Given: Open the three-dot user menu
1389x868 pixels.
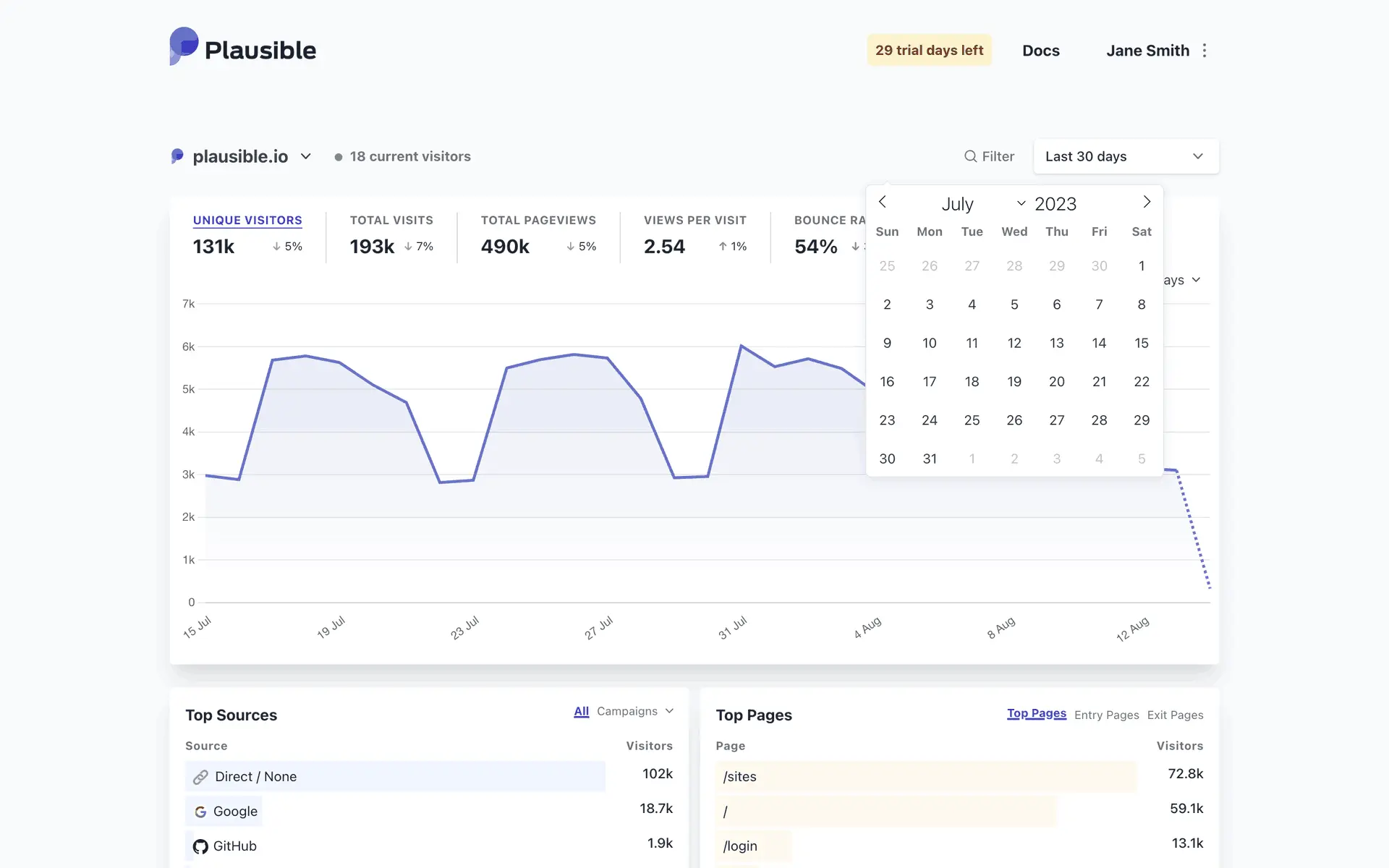Looking at the screenshot, I should (1205, 51).
